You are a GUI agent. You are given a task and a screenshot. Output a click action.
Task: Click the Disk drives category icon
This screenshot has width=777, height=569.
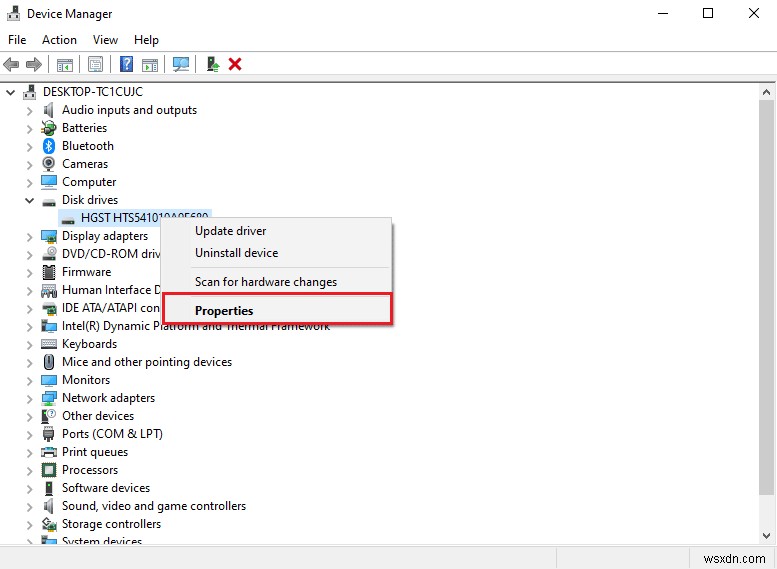(49, 202)
